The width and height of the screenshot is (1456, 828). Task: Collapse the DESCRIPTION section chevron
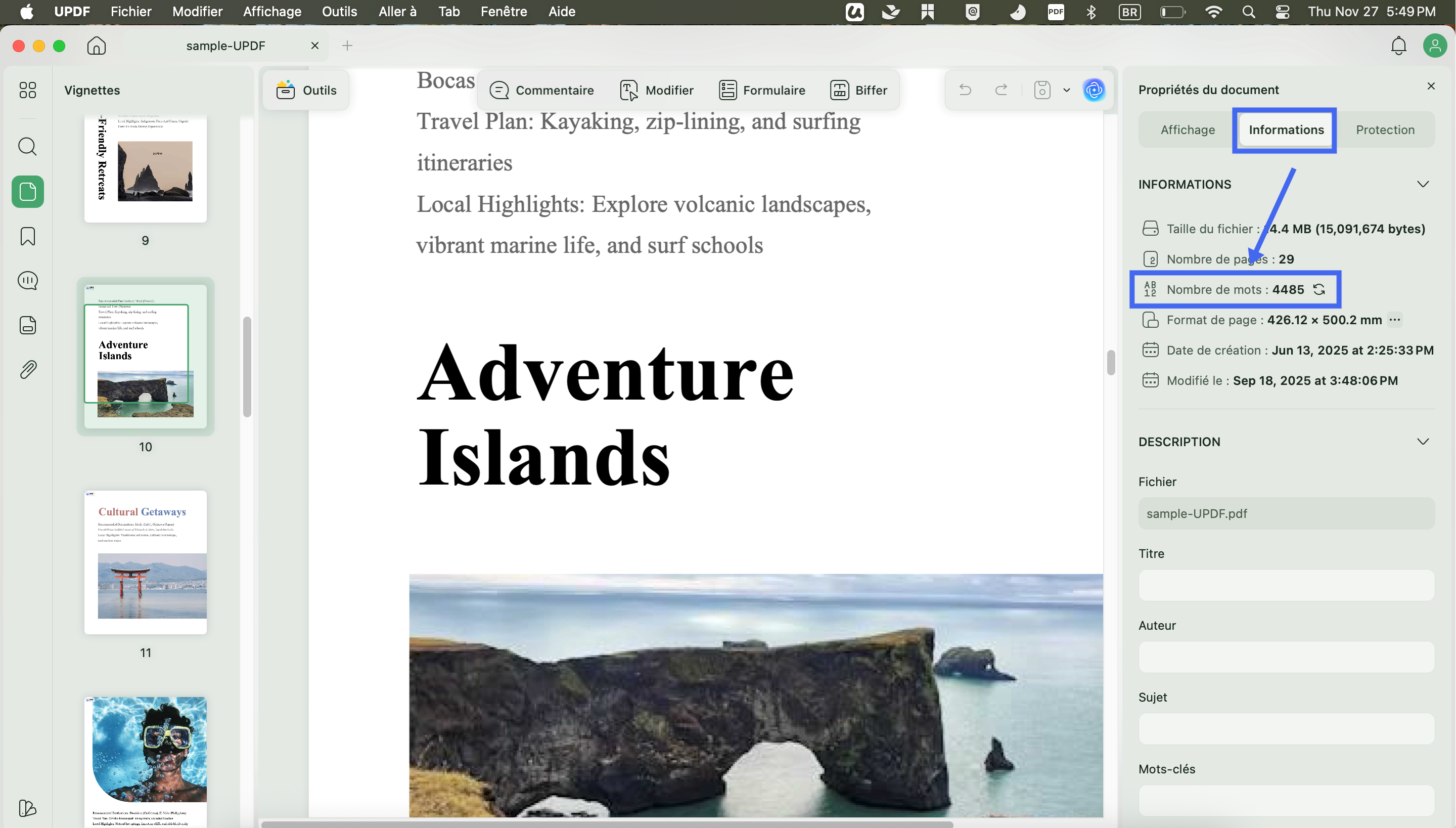(x=1423, y=441)
